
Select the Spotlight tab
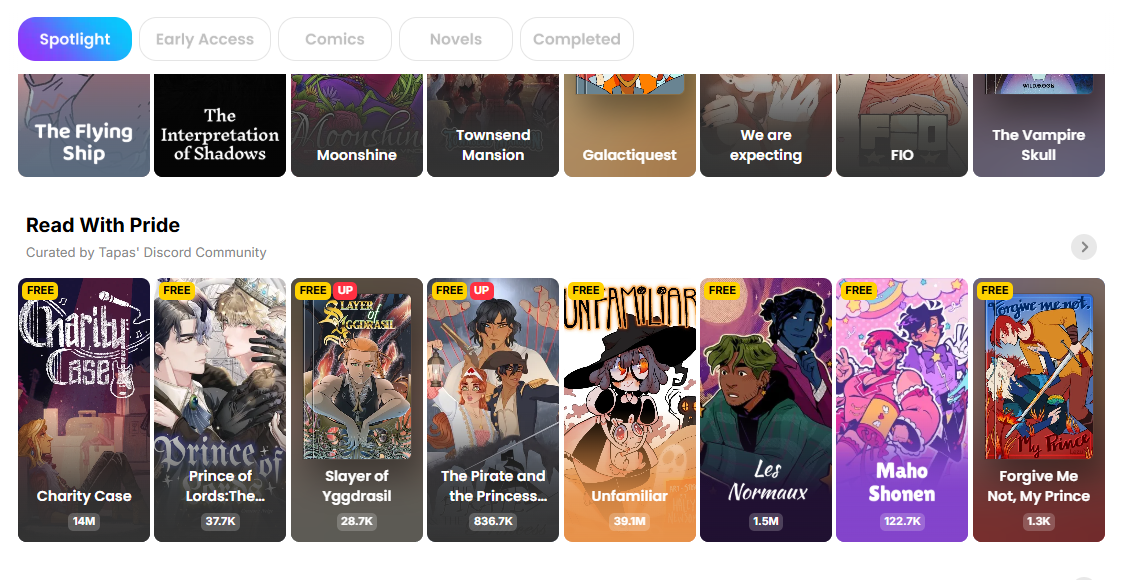coord(75,39)
